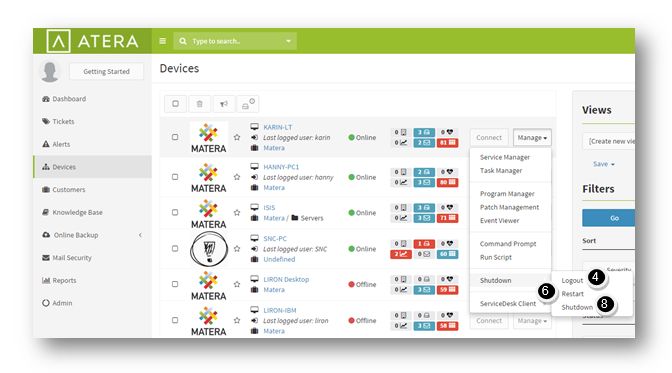Click the trash delete icon in toolbar
Image resolution: width=672 pixels, height=373 pixels.
200,104
